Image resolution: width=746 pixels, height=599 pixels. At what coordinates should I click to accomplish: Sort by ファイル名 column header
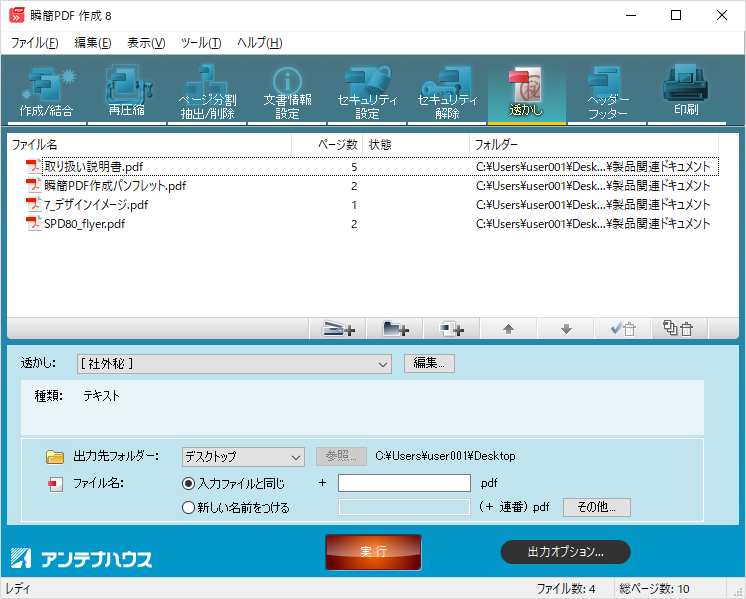pyautogui.click(x=149, y=145)
